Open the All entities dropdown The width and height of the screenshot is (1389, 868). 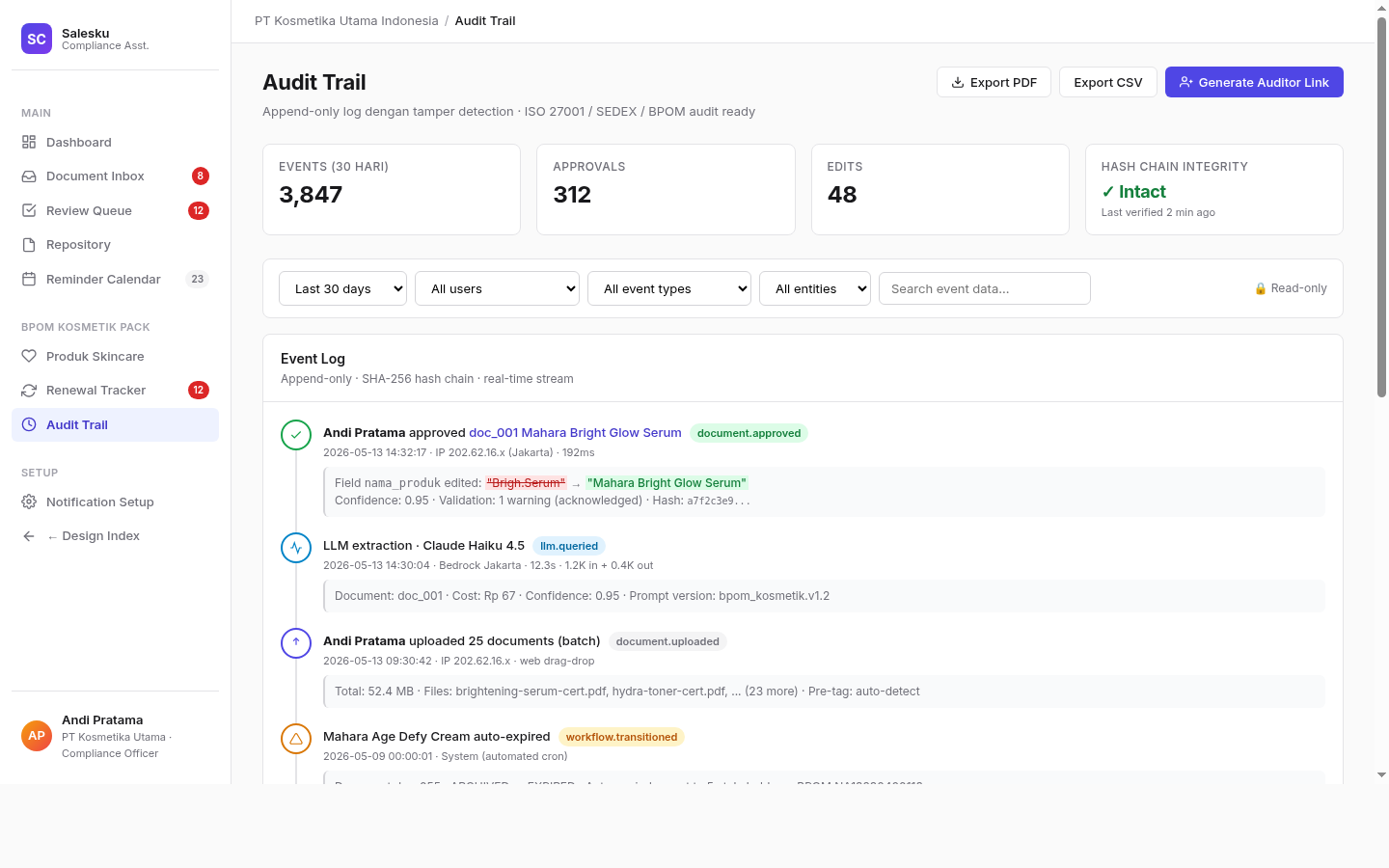point(815,288)
